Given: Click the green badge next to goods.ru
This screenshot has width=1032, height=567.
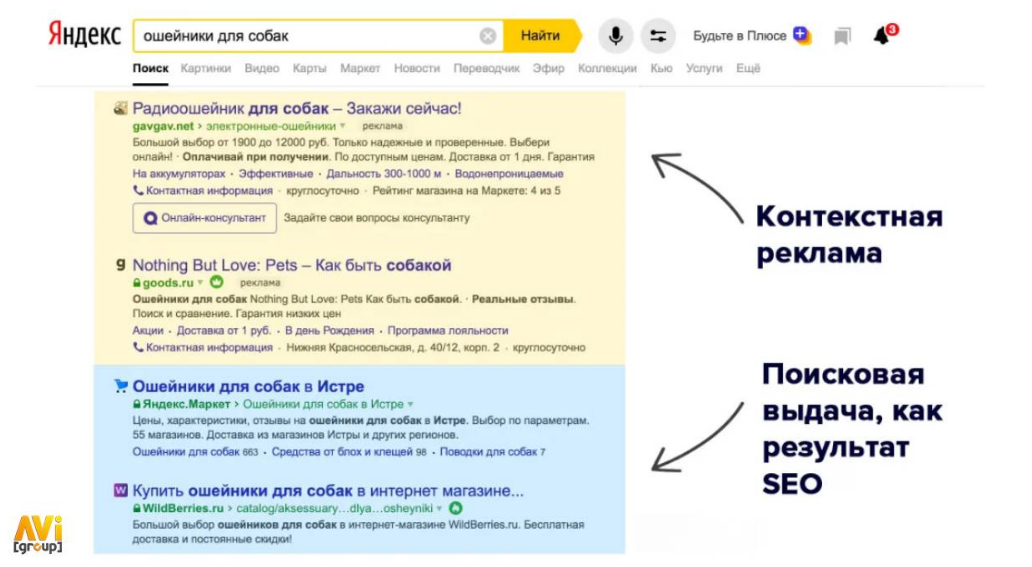Looking at the screenshot, I should pyautogui.click(x=217, y=282).
